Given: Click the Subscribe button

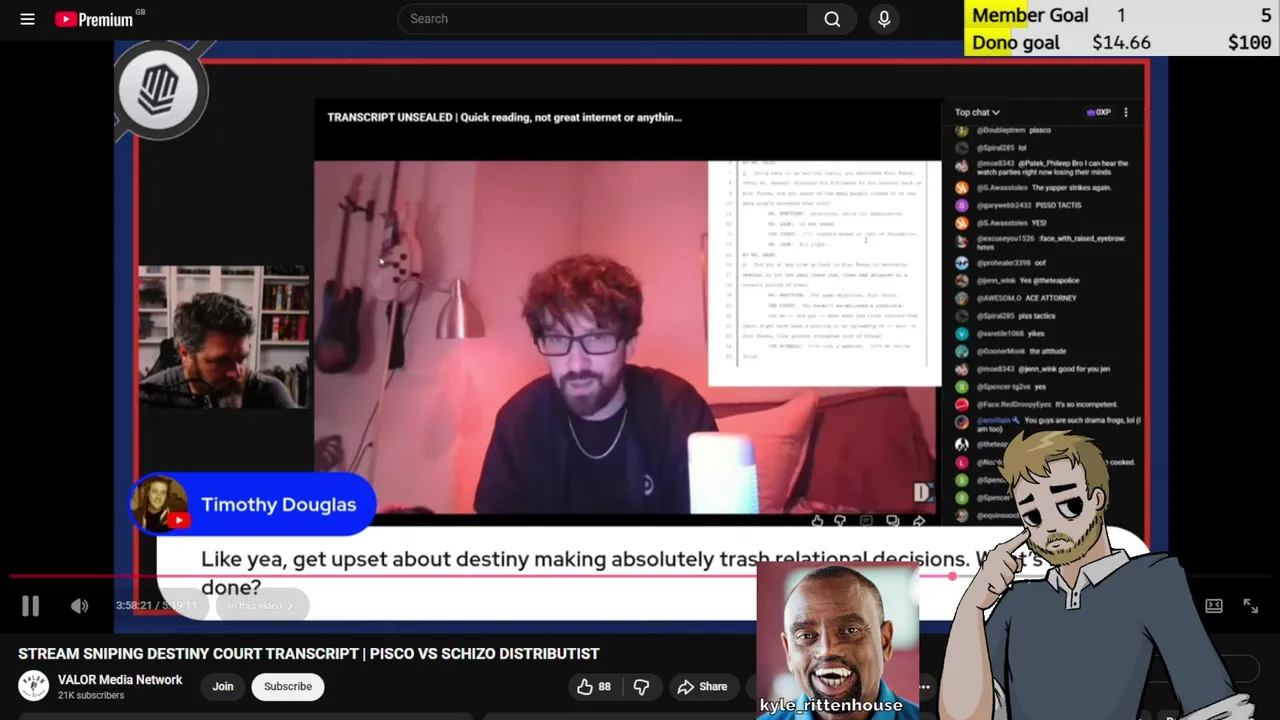Looking at the screenshot, I should coord(288,686).
